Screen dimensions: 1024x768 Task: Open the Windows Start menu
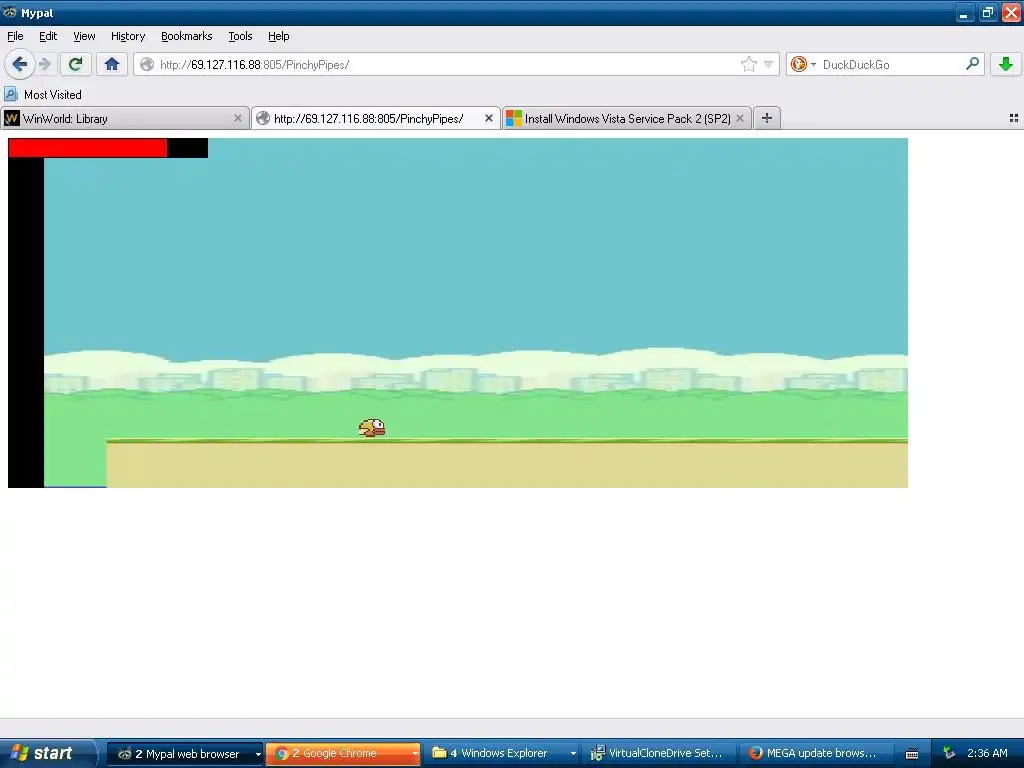(47, 753)
